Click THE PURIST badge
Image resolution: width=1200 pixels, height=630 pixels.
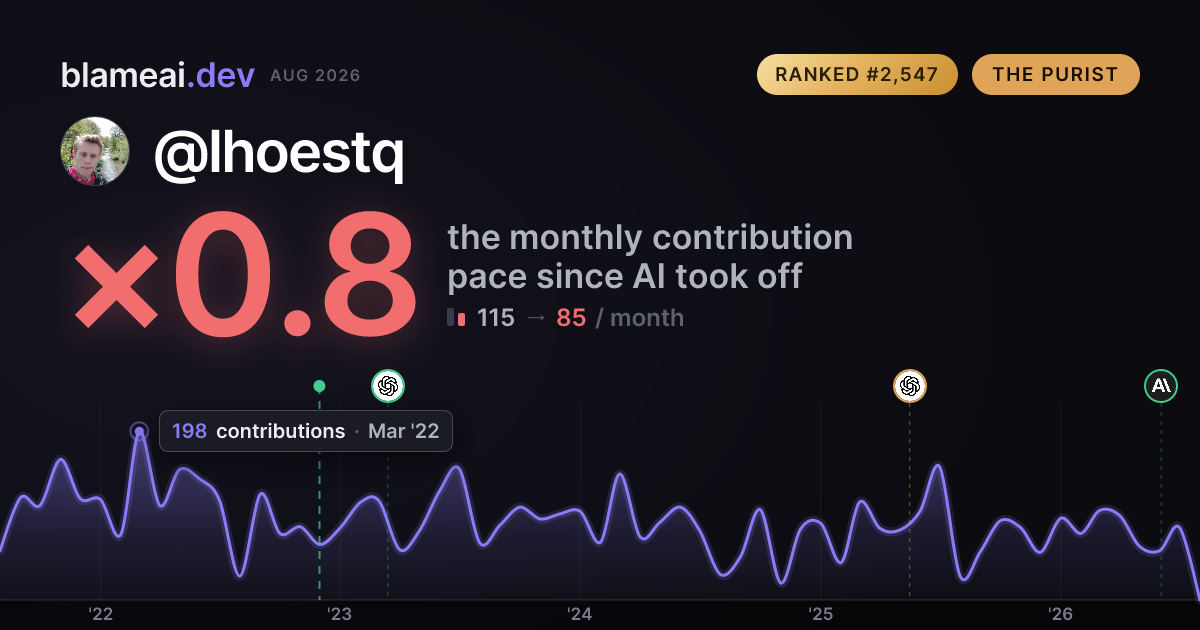[x=1055, y=75]
